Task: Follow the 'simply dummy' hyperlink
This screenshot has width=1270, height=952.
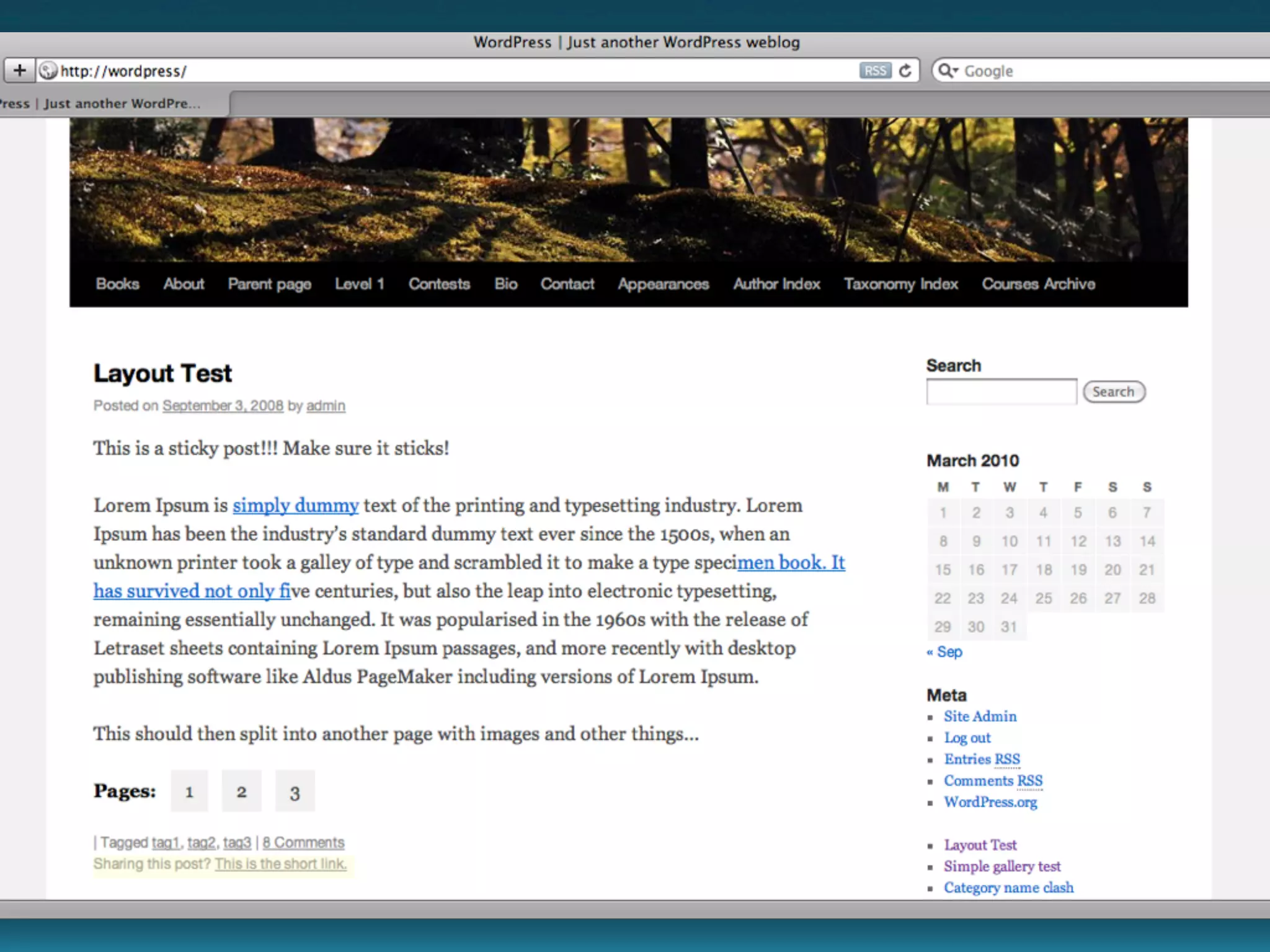Action: pos(295,505)
